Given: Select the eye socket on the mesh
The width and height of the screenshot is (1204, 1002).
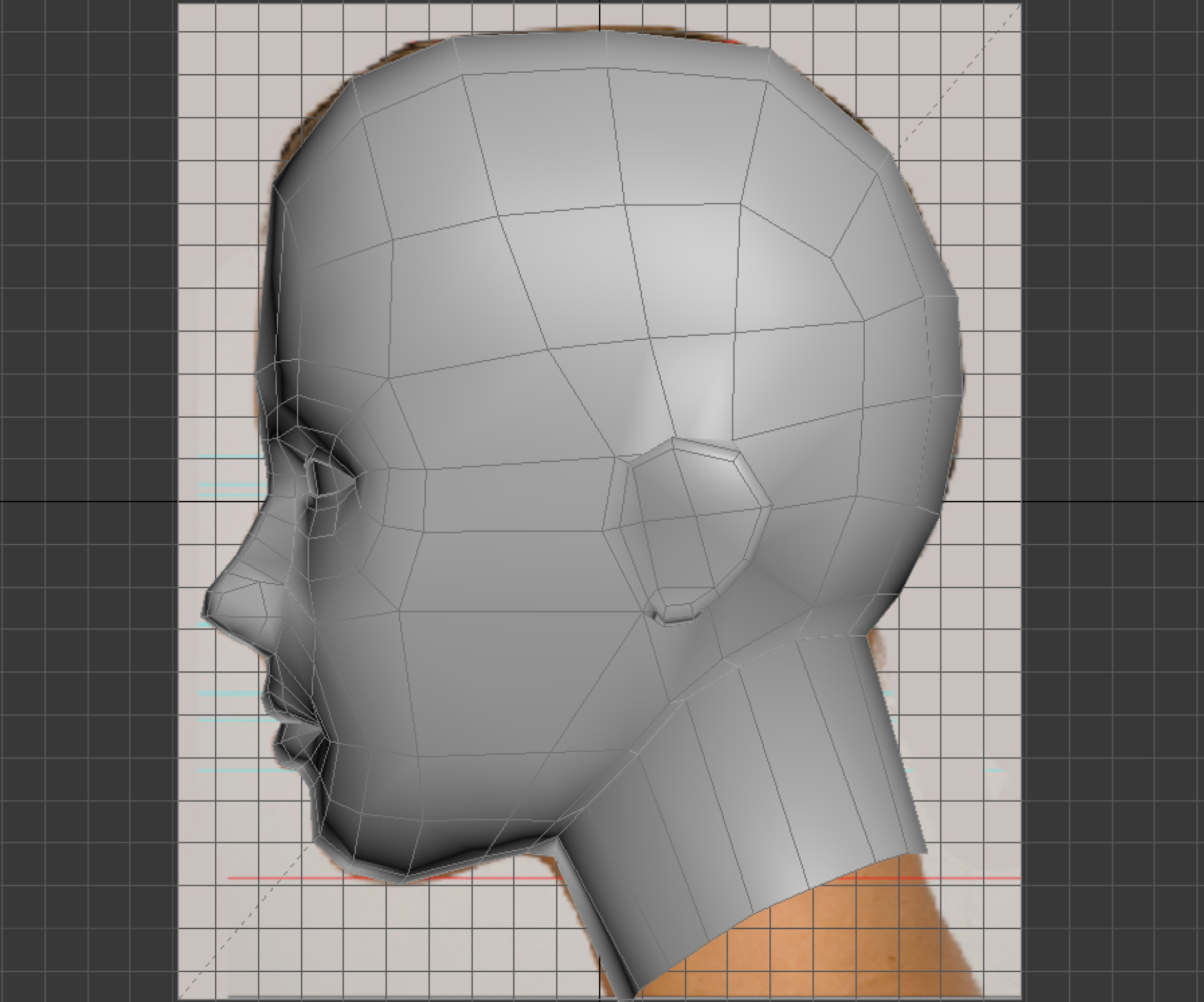Looking at the screenshot, I should tap(325, 478).
